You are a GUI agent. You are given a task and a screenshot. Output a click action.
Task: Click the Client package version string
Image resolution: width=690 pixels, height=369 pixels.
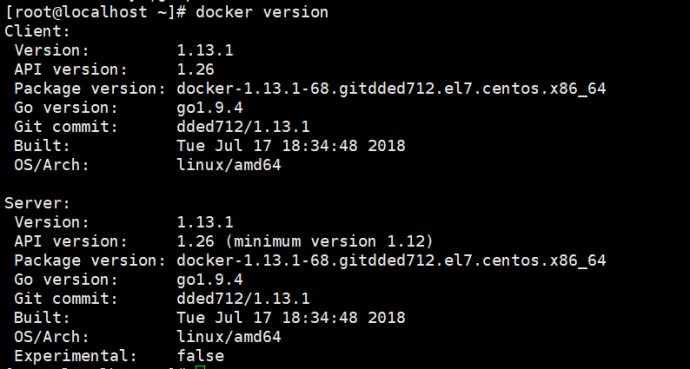391,89
